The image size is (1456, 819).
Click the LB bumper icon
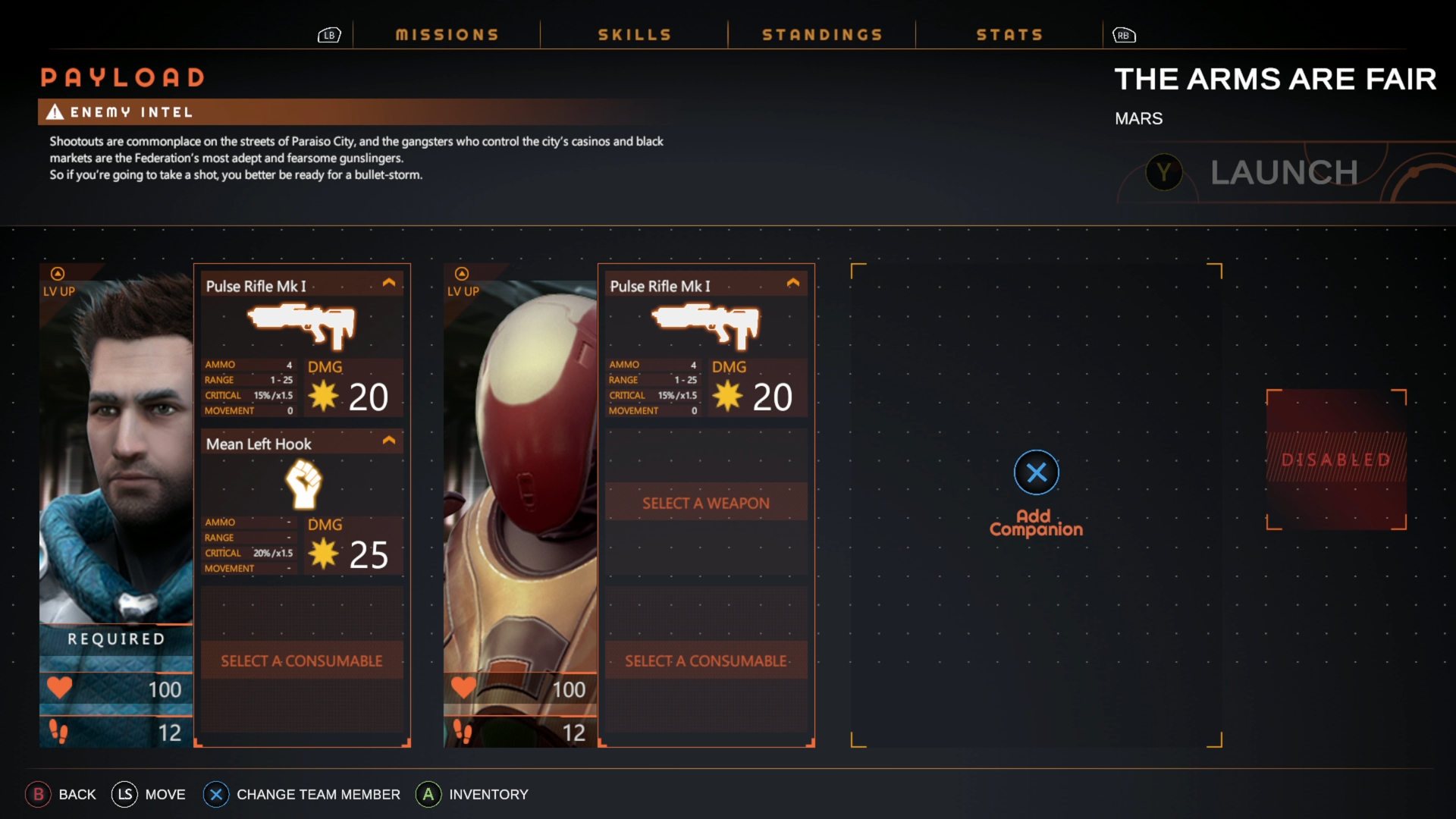(x=329, y=35)
